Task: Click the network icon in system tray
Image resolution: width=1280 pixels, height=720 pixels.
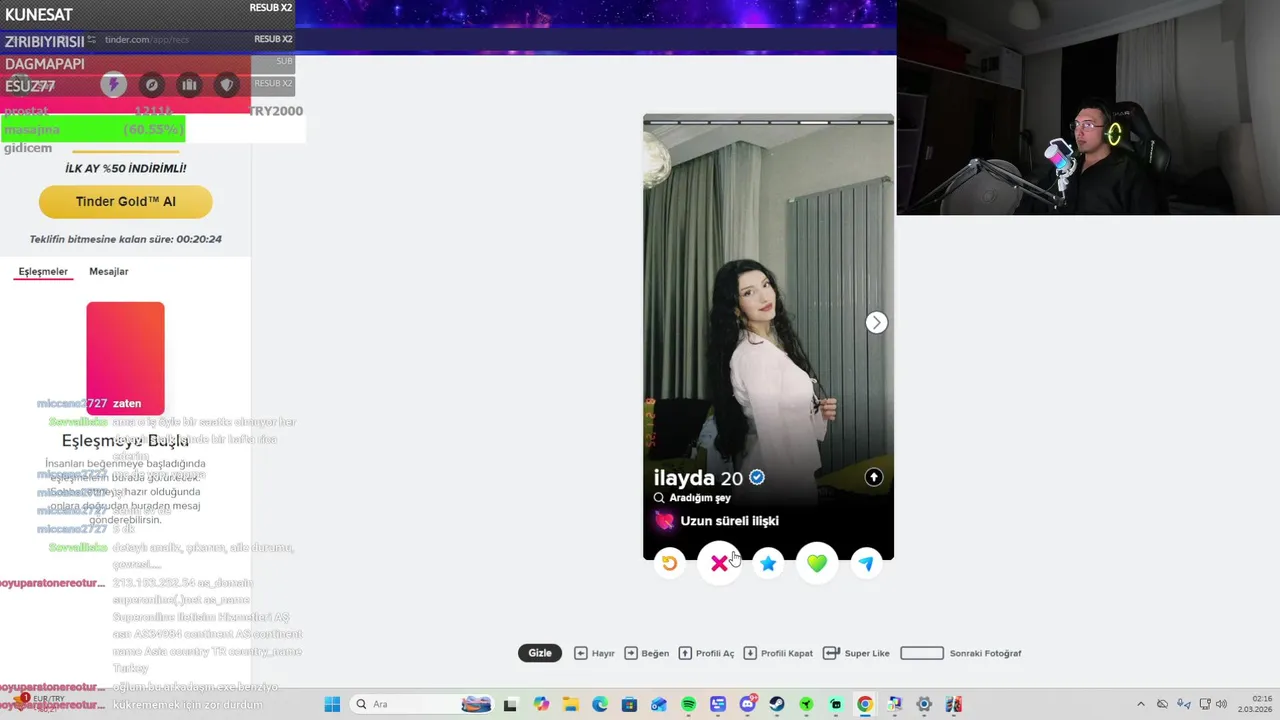Action: pyautogui.click(x=1204, y=704)
